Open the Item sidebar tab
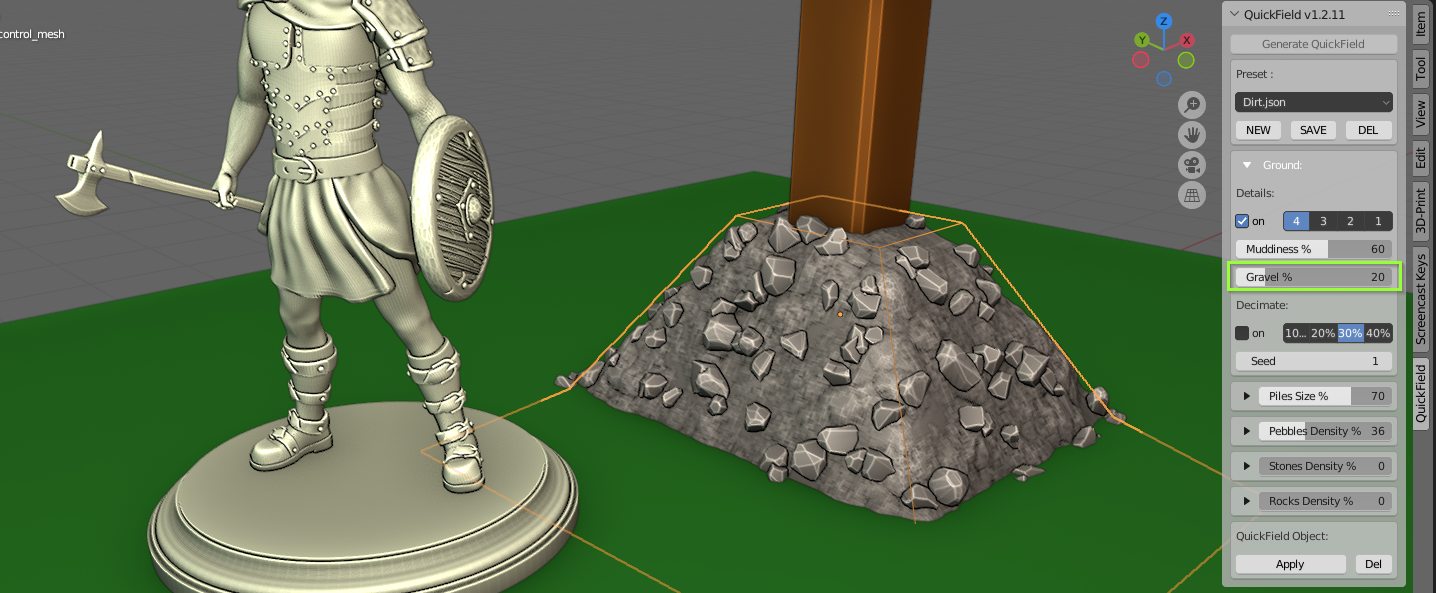The width and height of the screenshot is (1436, 593). tap(1420, 24)
